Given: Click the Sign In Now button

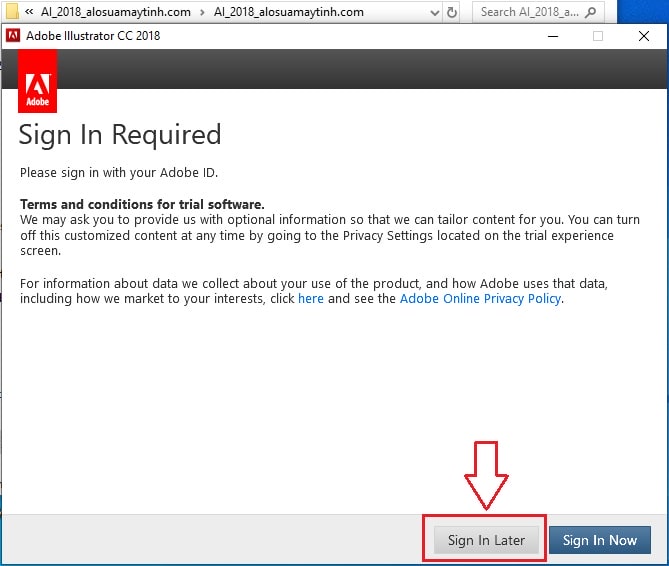Looking at the screenshot, I should coord(599,540).
